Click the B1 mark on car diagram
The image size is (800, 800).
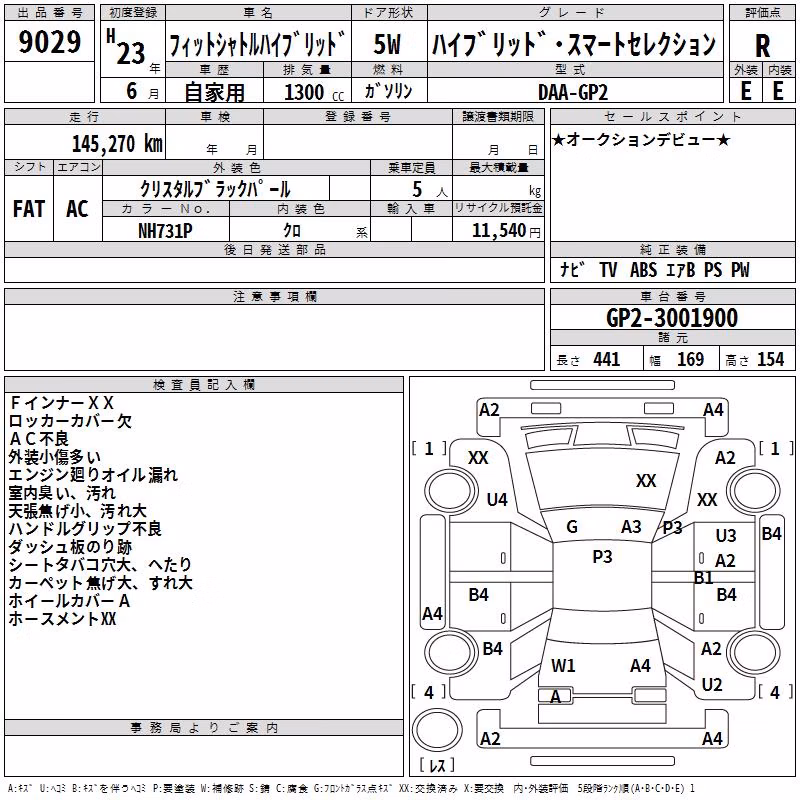[704, 578]
